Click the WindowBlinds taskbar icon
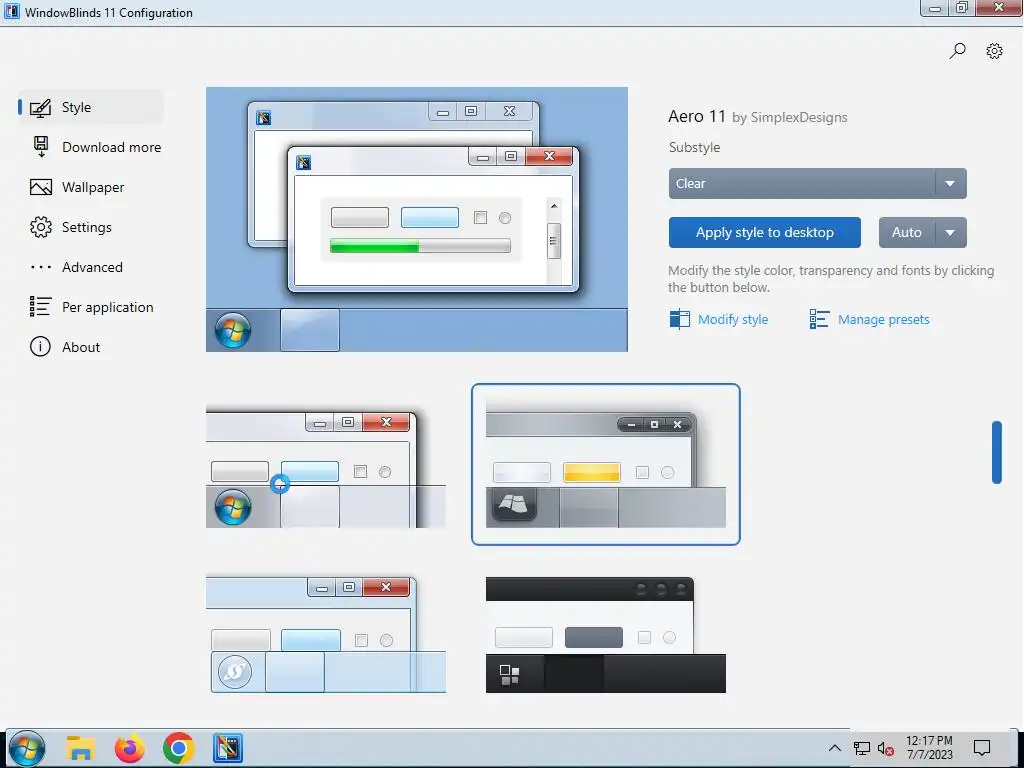The height and width of the screenshot is (768, 1024). tap(228, 748)
